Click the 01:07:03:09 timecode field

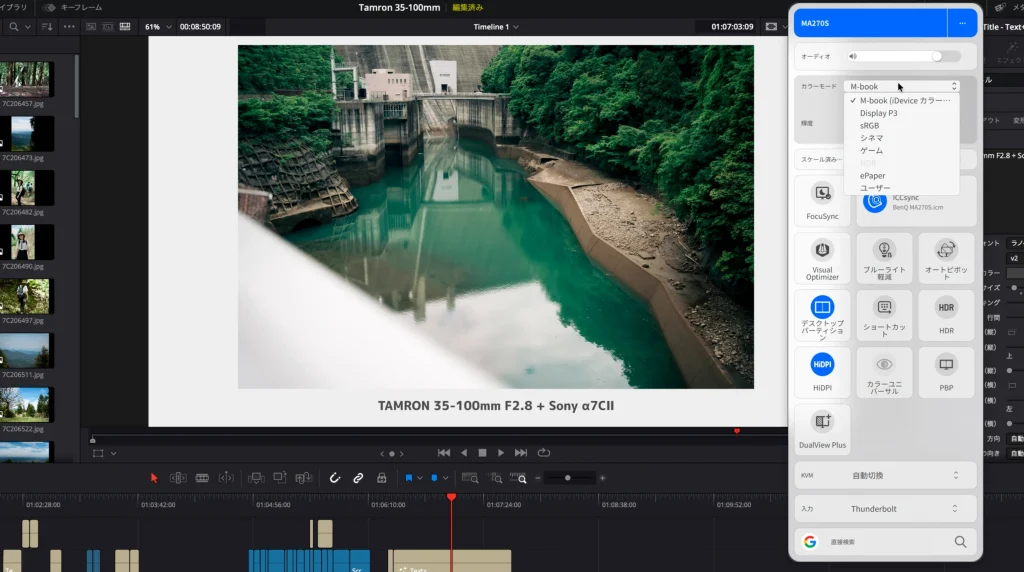click(732, 27)
